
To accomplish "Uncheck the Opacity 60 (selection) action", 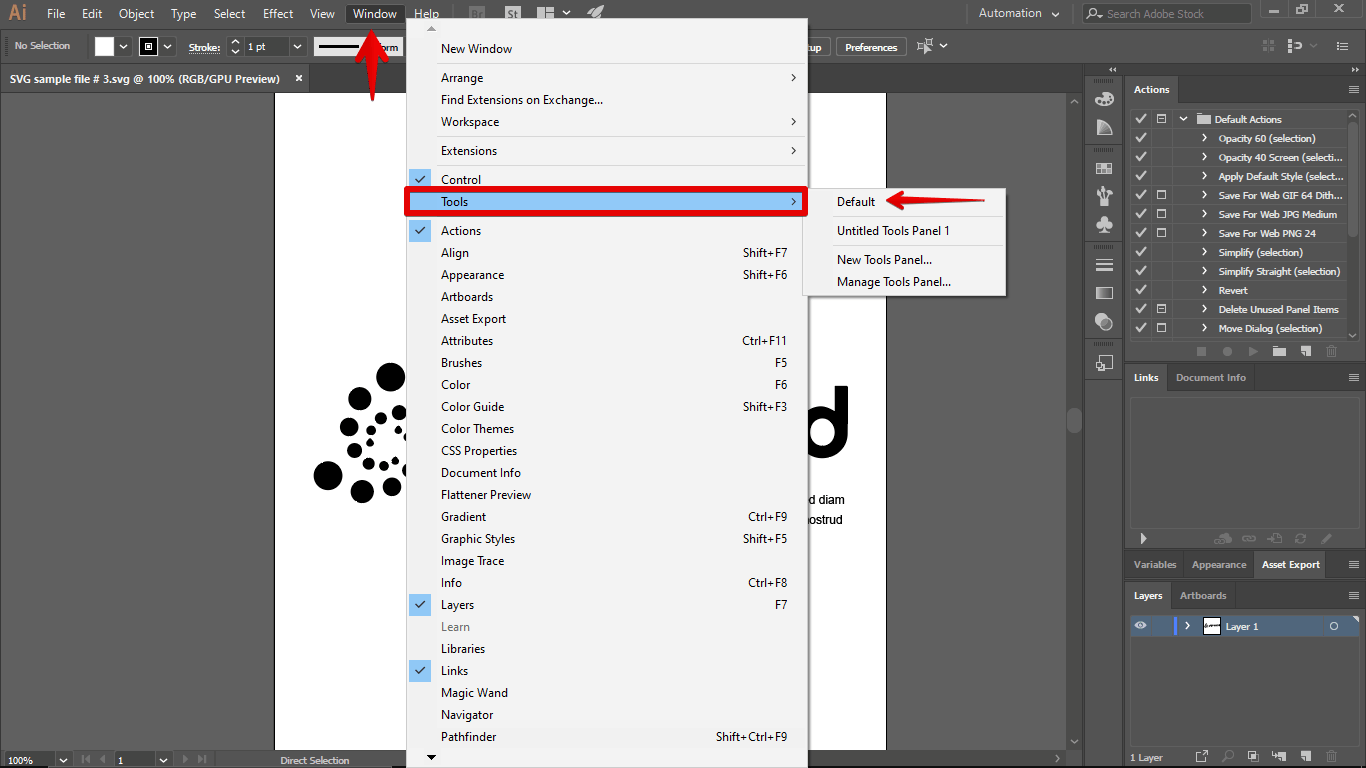I will pos(1141,137).
